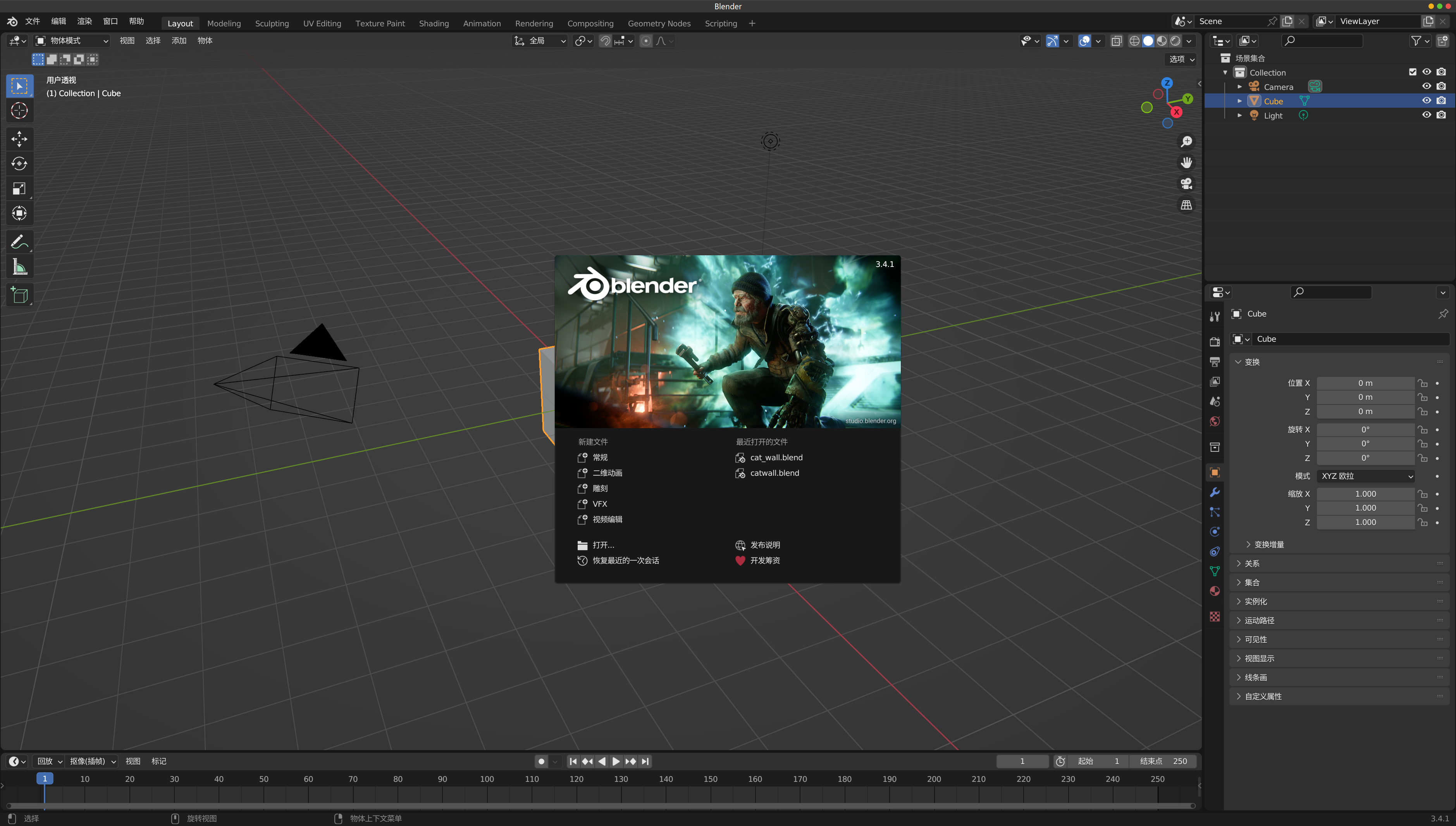Hide the Camera via its eye icon
Image resolution: width=1456 pixels, height=826 pixels.
click(1427, 86)
